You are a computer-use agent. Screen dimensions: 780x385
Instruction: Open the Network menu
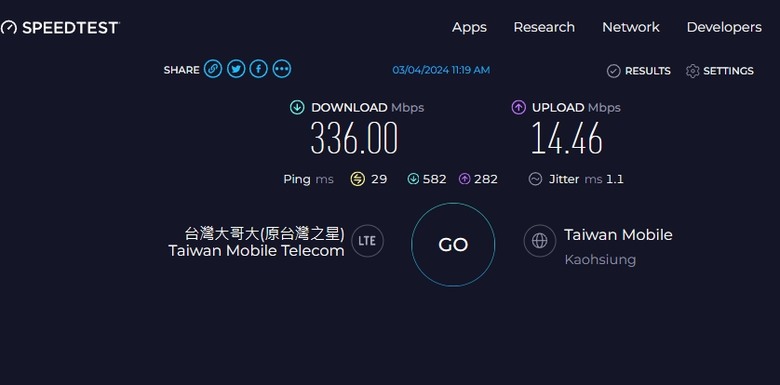click(631, 27)
